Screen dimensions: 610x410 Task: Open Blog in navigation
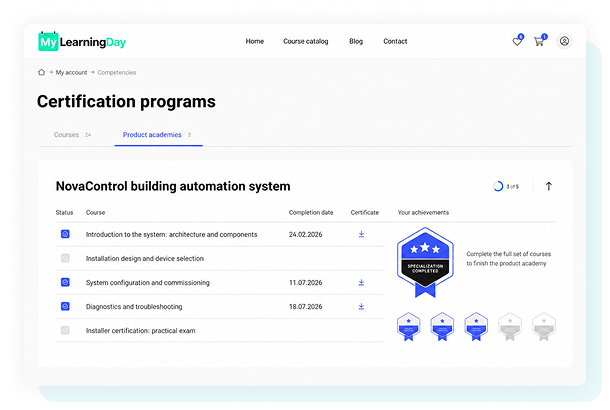[356, 41]
